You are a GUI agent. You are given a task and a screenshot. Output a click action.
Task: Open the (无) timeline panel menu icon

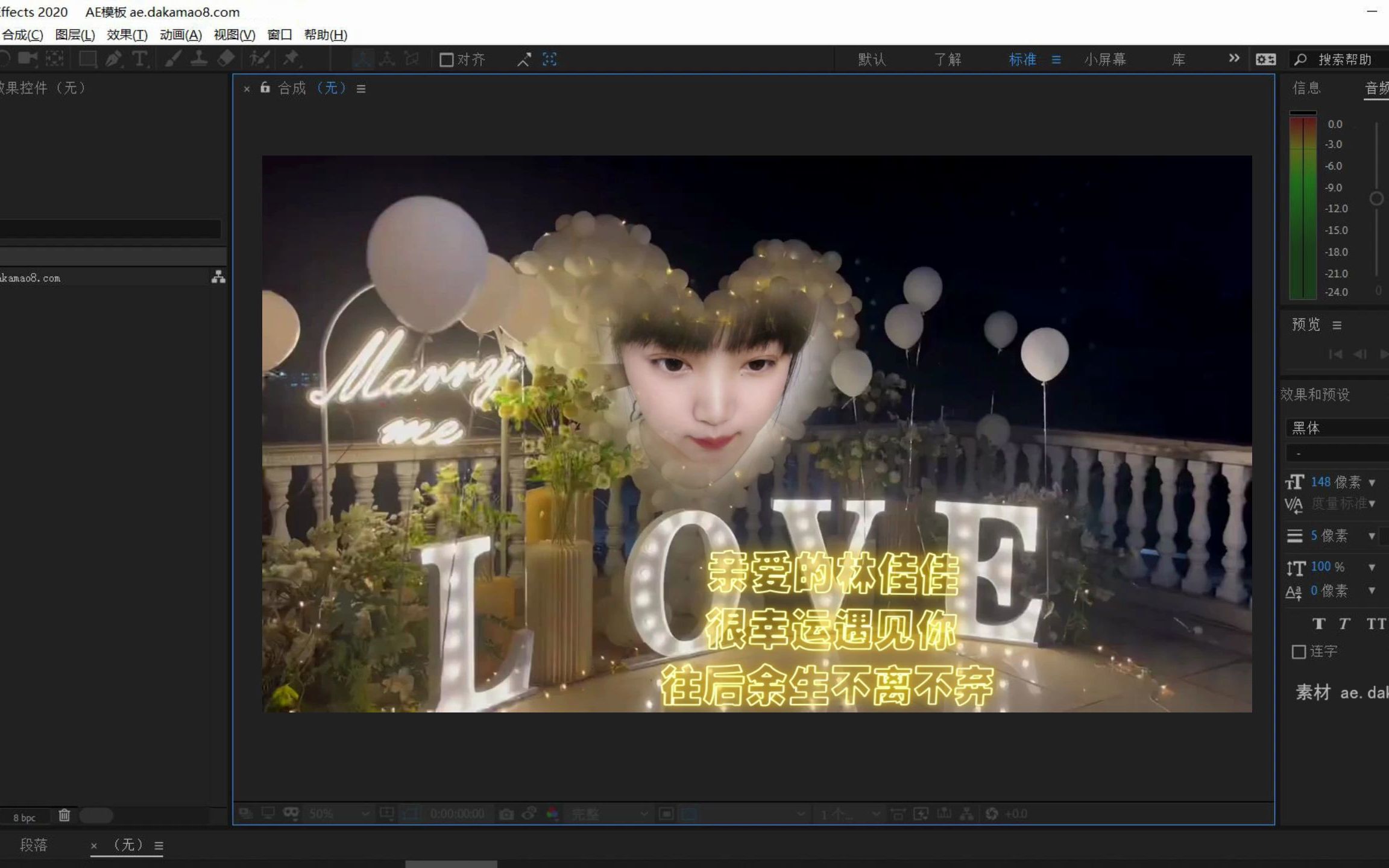[159, 846]
